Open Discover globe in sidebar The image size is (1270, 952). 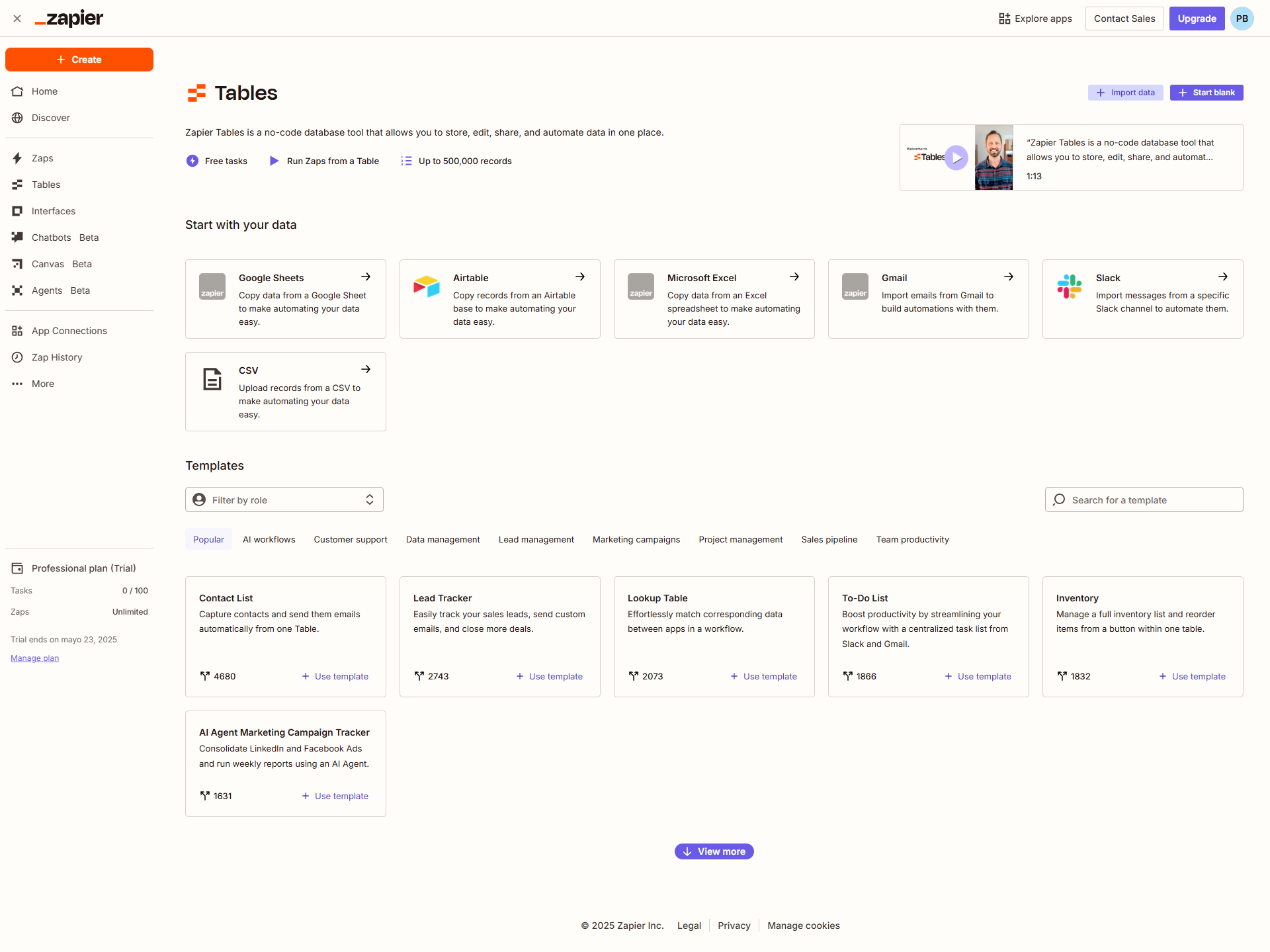coord(79,118)
